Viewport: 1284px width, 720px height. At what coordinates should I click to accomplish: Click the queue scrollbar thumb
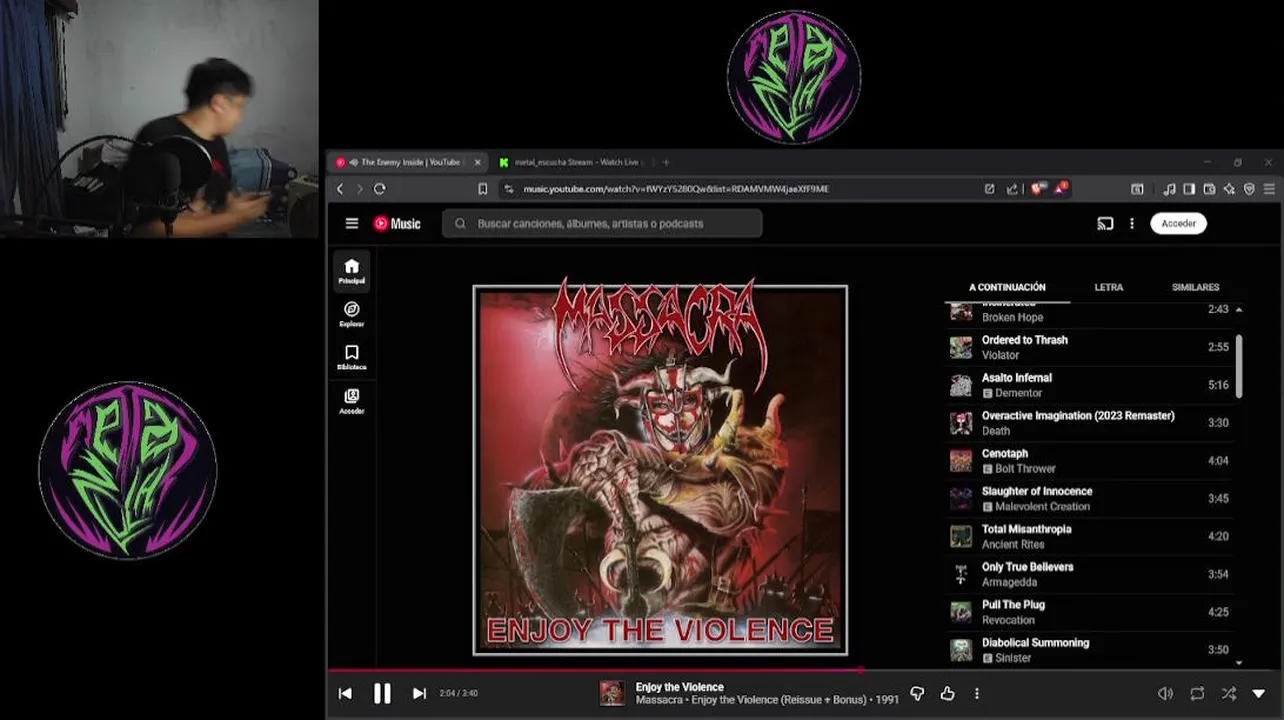click(x=1239, y=365)
